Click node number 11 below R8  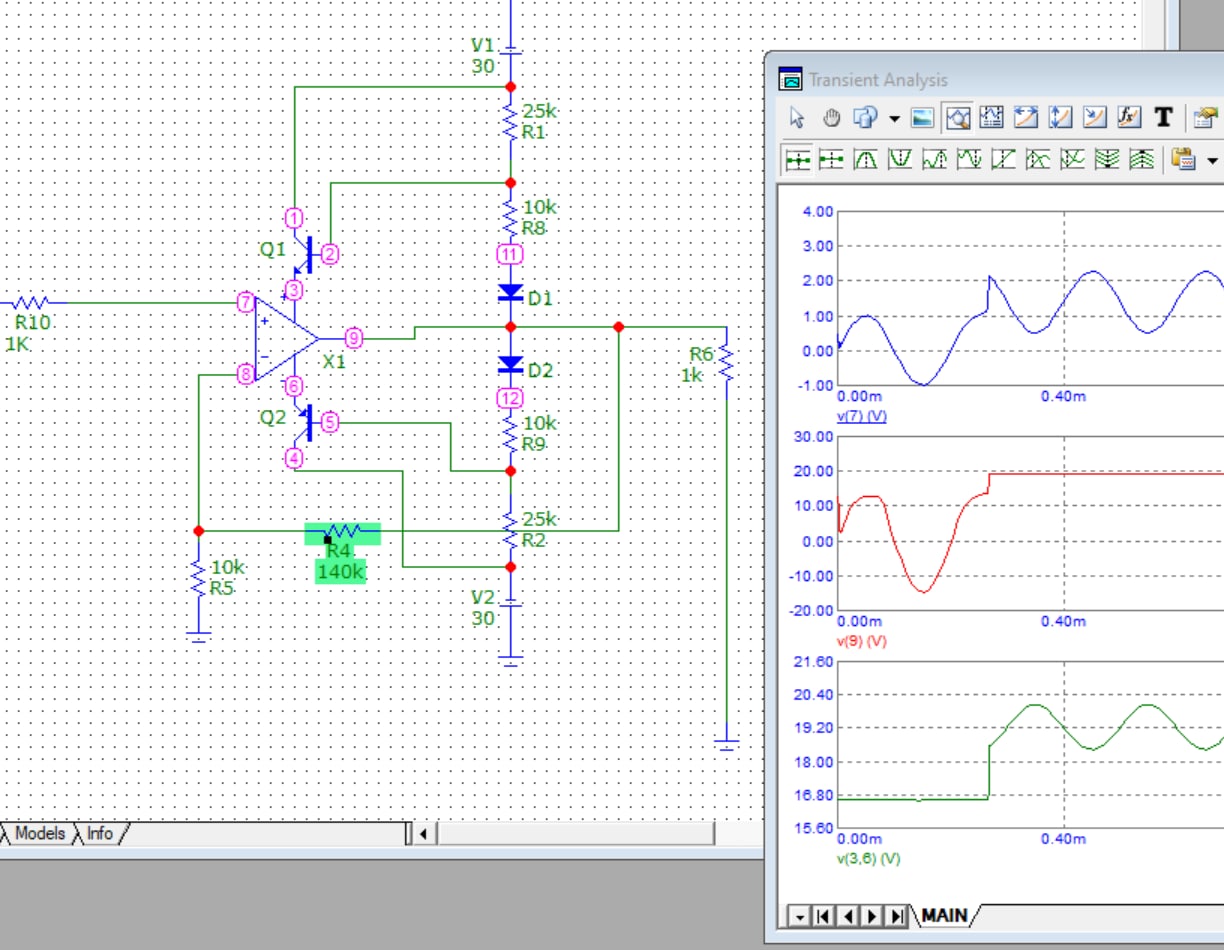(510, 254)
